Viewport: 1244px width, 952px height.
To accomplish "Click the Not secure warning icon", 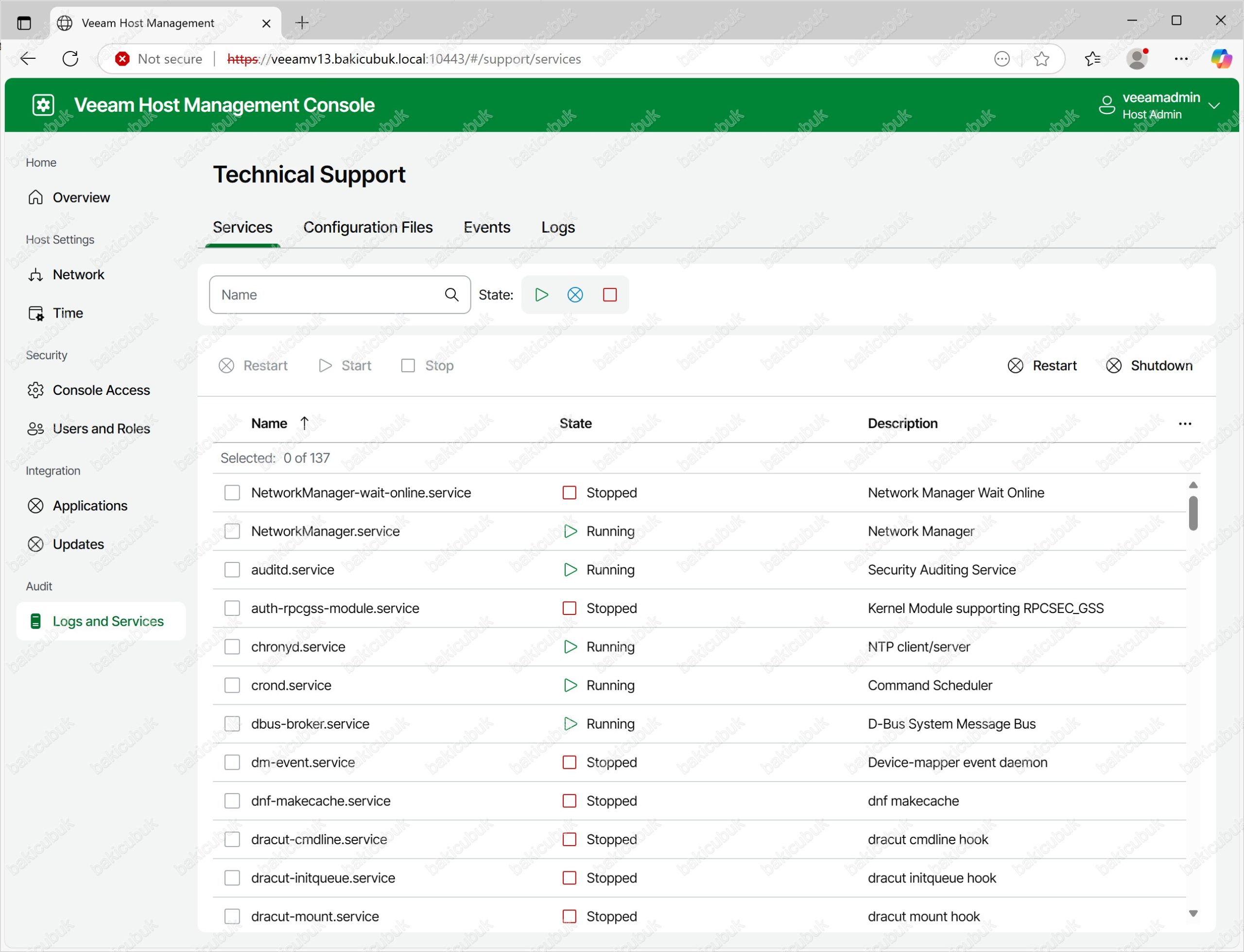I will [122, 59].
